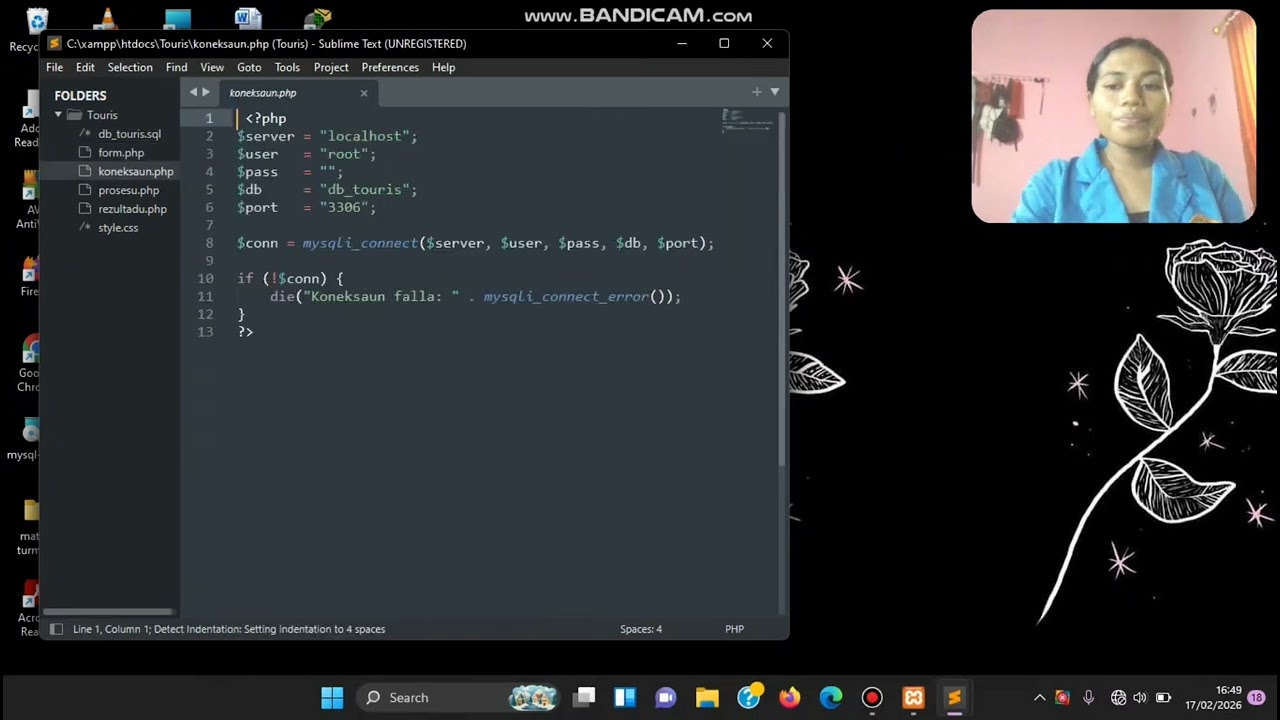Open the tab list dropdown arrow
The height and width of the screenshot is (720, 1280).
point(774,92)
